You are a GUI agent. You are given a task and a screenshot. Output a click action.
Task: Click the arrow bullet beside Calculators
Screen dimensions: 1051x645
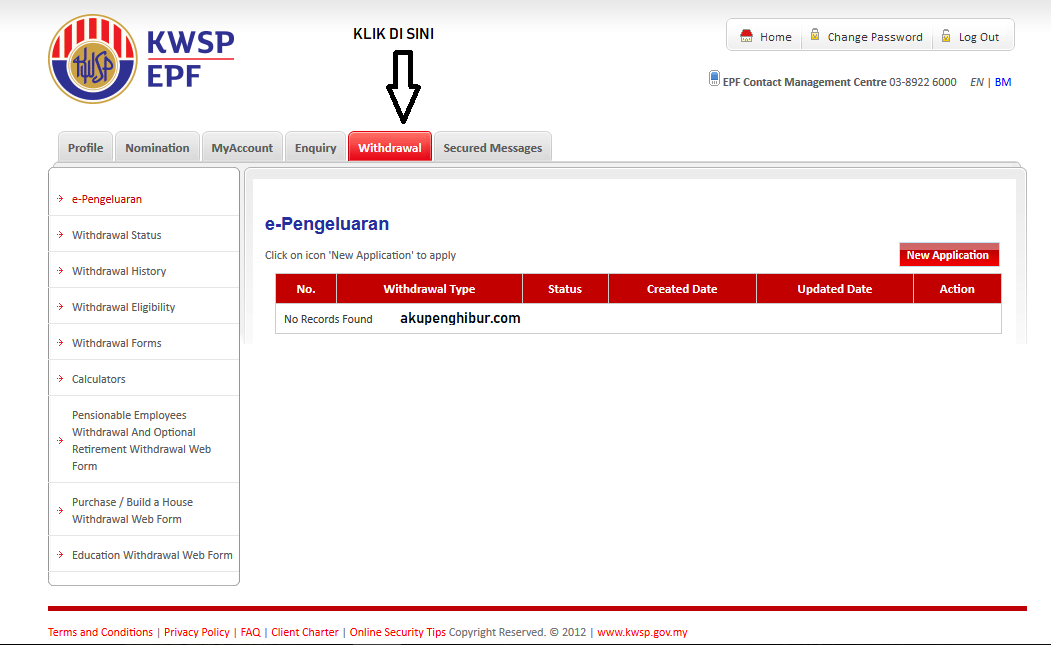pos(60,379)
